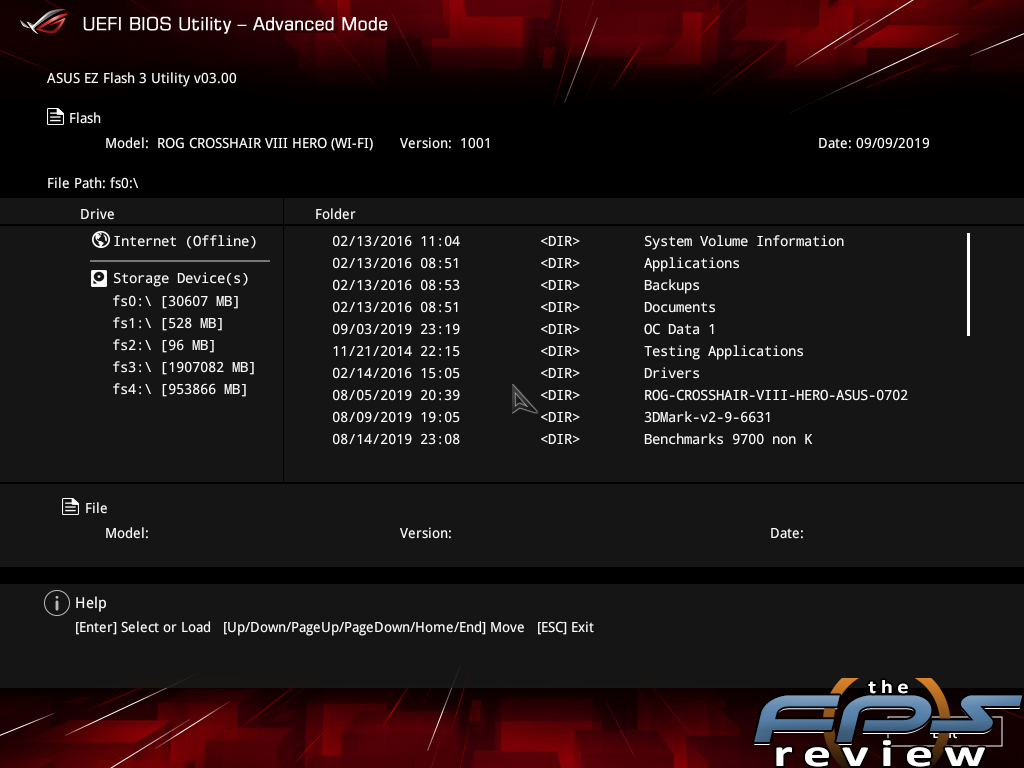Click the 08/14/2019 23:08 date entry
Image resolution: width=1024 pixels, height=768 pixels.
396,439
